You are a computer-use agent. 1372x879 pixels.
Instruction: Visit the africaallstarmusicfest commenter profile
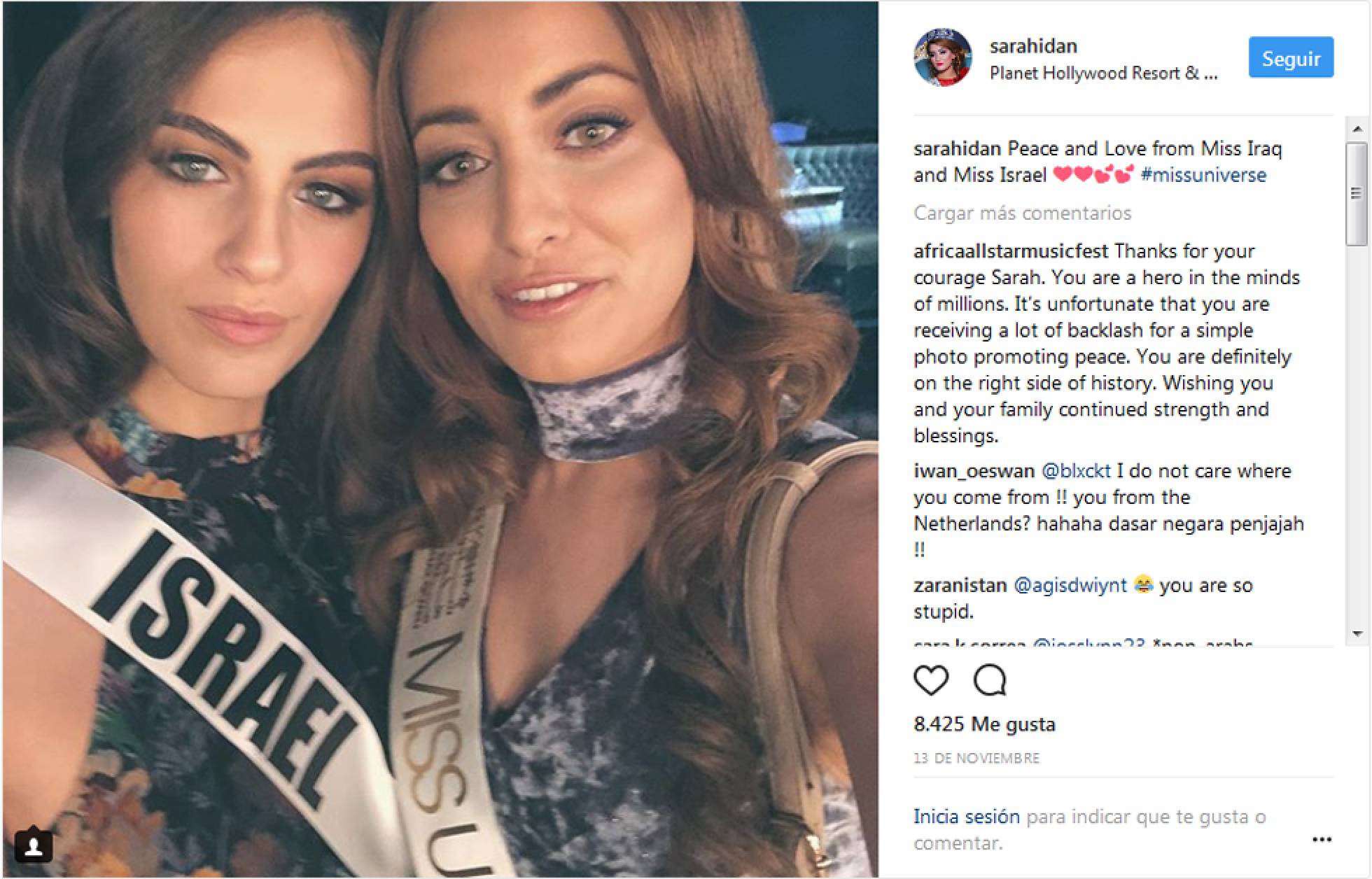click(x=1011, y=251)
